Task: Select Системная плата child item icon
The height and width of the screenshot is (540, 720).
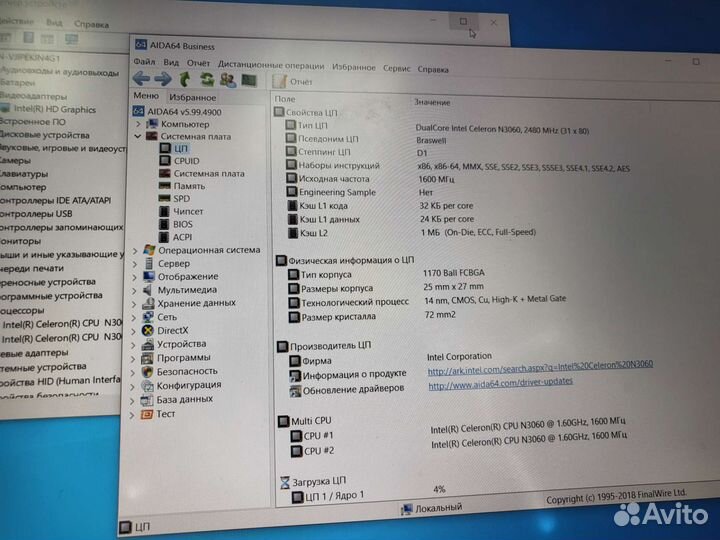Action: click(164, 173)
